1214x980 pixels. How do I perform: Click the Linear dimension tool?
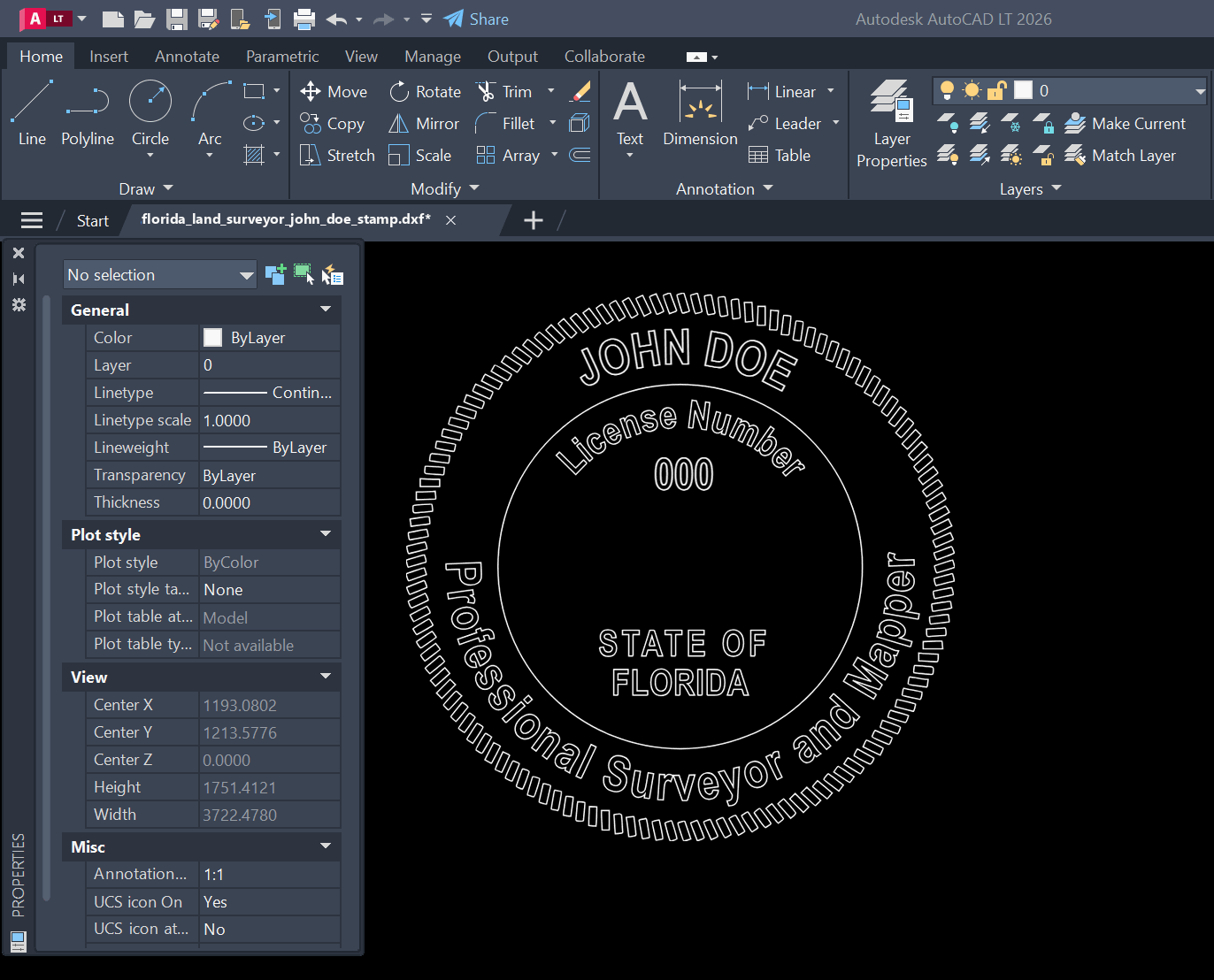781,91
